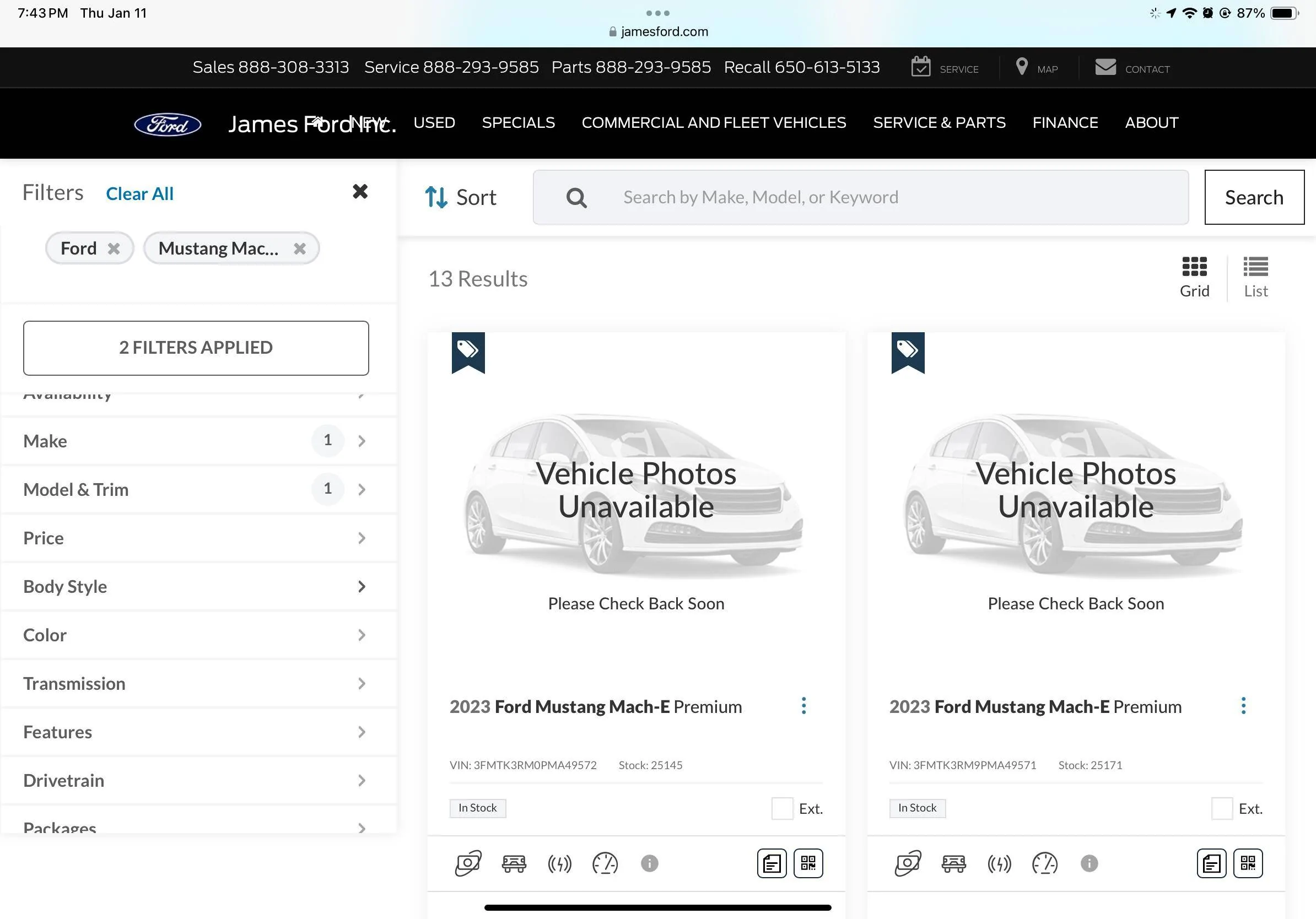This screenshot has width=1316, height=919.
Task: Open the 2023 Mustang Mach-E Premium stock 25171 title
Action: point(1035,706)
